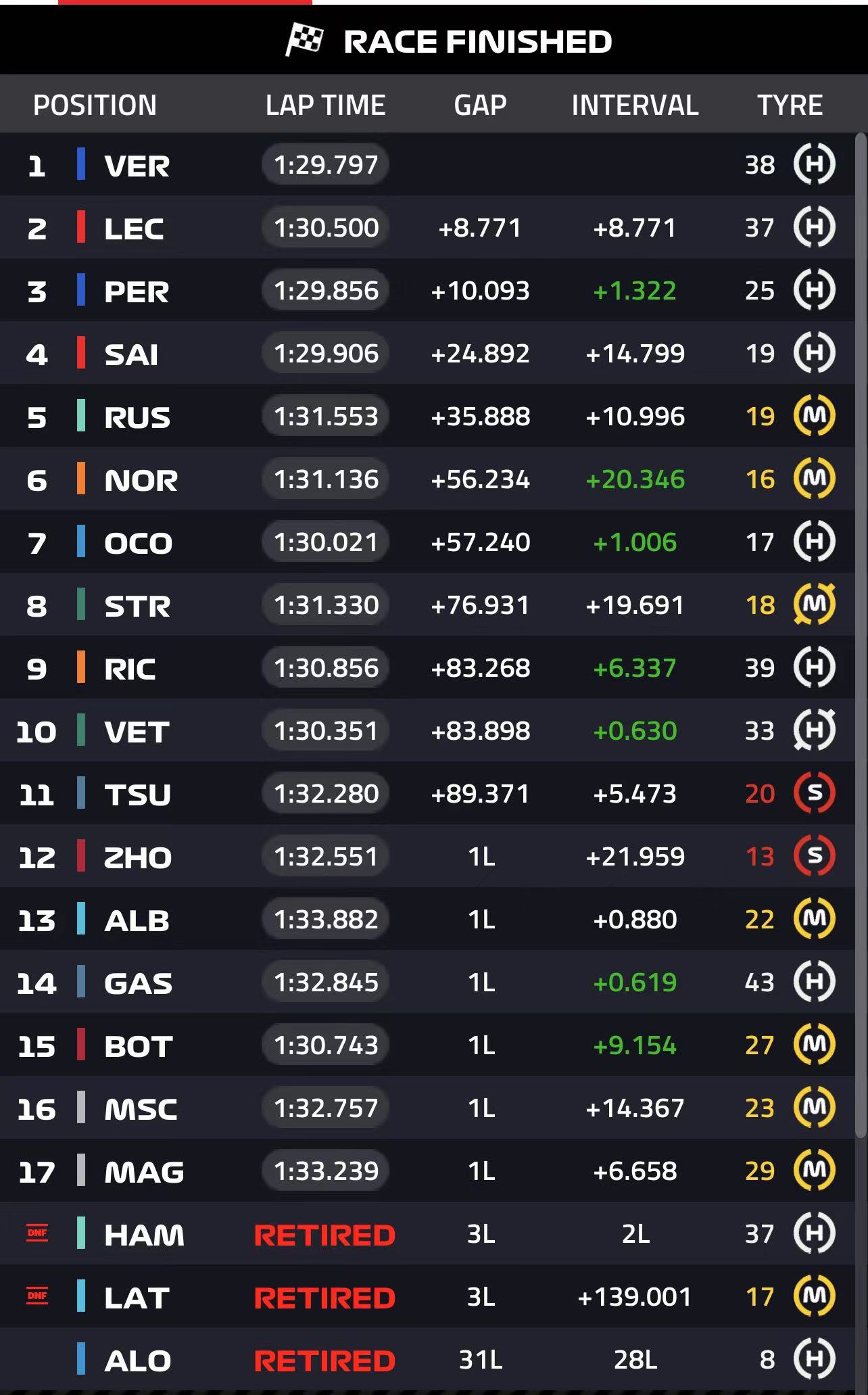Click the LAP TIME column header
The height and width of the screenshot is (1395, 868).
click(325, 105)
